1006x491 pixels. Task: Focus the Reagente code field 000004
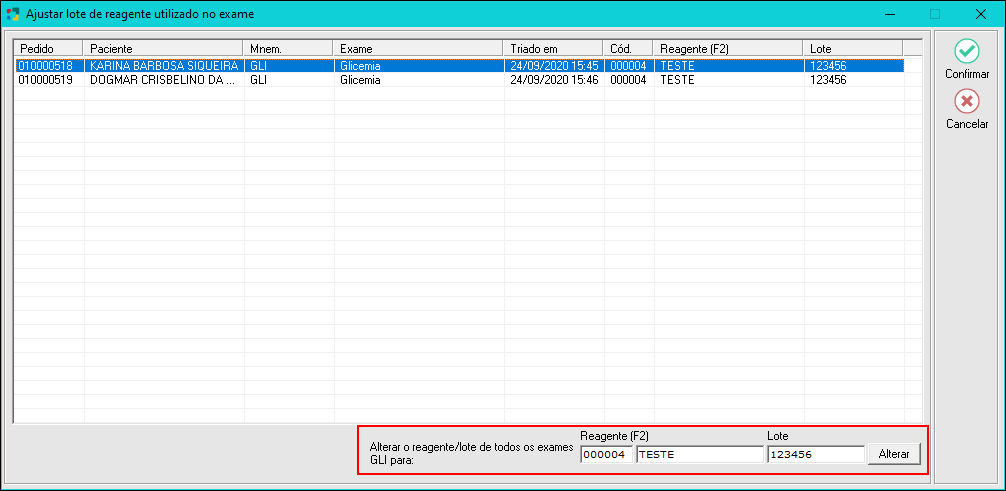[606, 454]
